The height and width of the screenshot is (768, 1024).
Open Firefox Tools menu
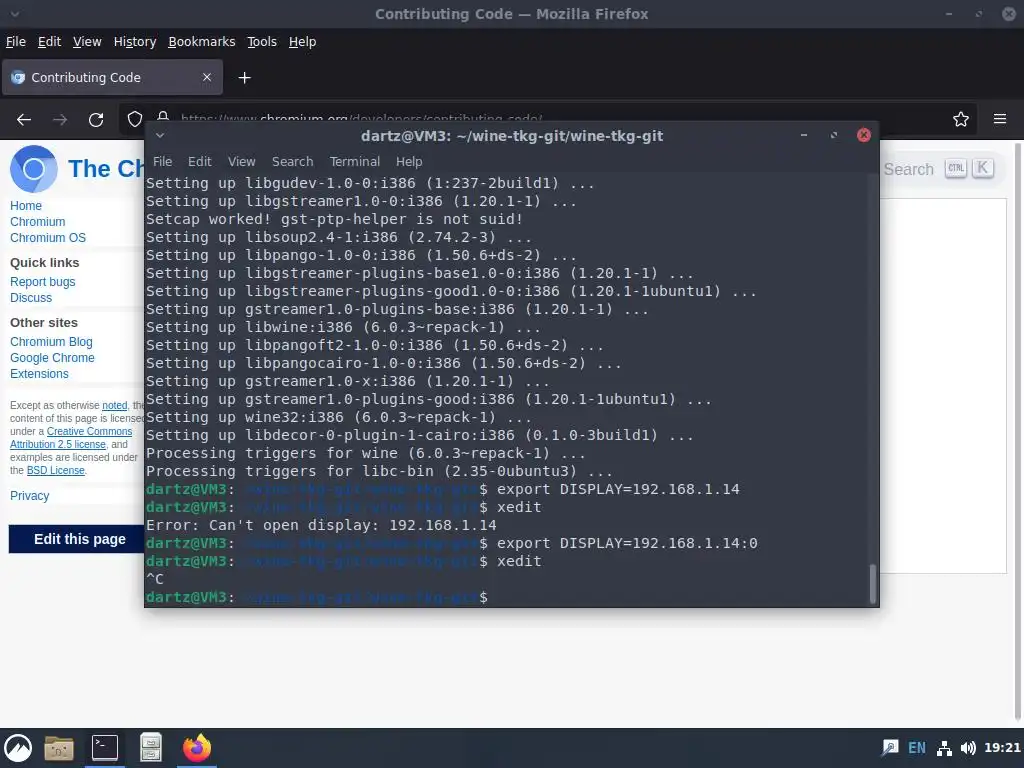click(262, 42)
